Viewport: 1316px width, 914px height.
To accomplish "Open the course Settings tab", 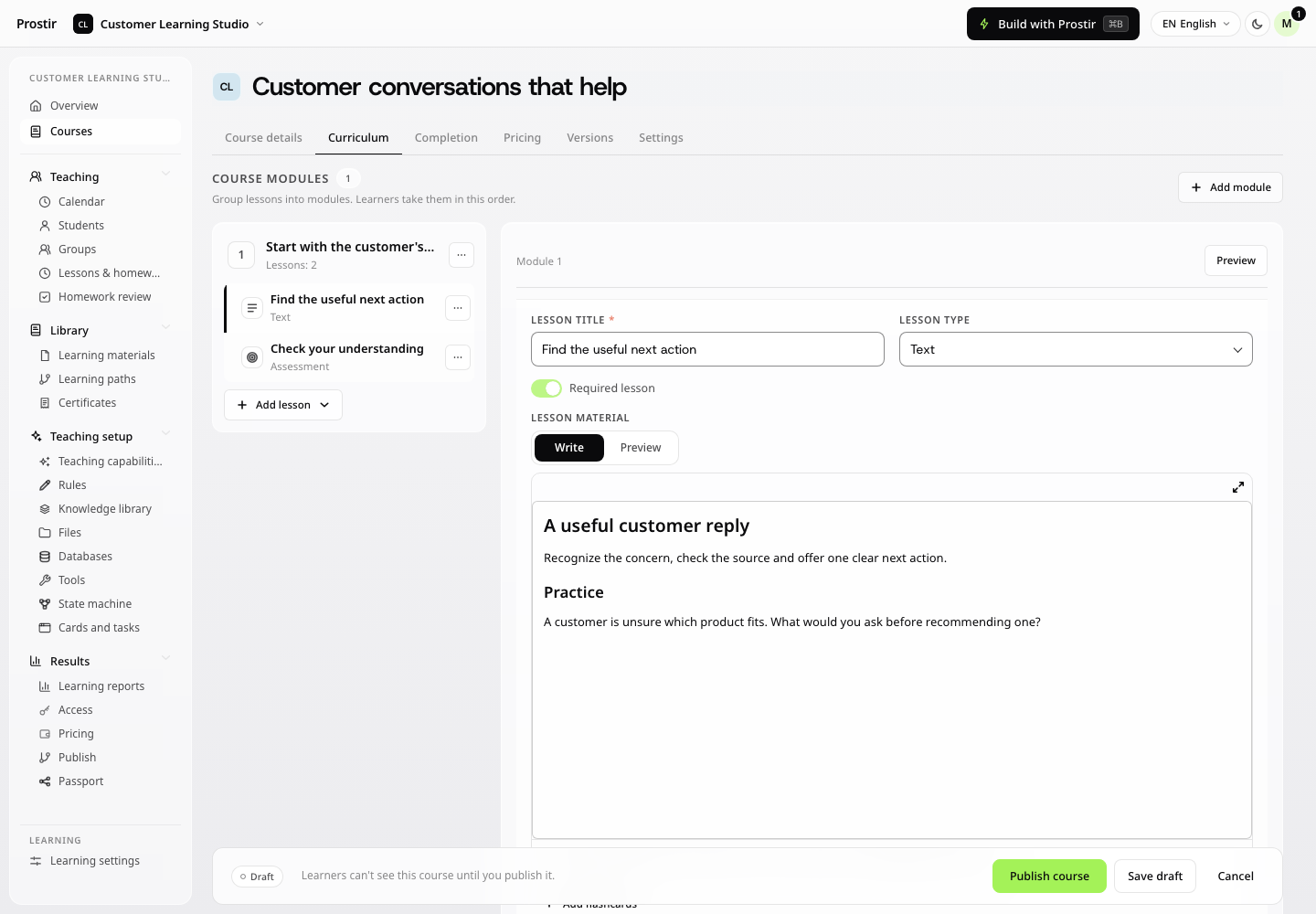I will (x=661, y=138).
